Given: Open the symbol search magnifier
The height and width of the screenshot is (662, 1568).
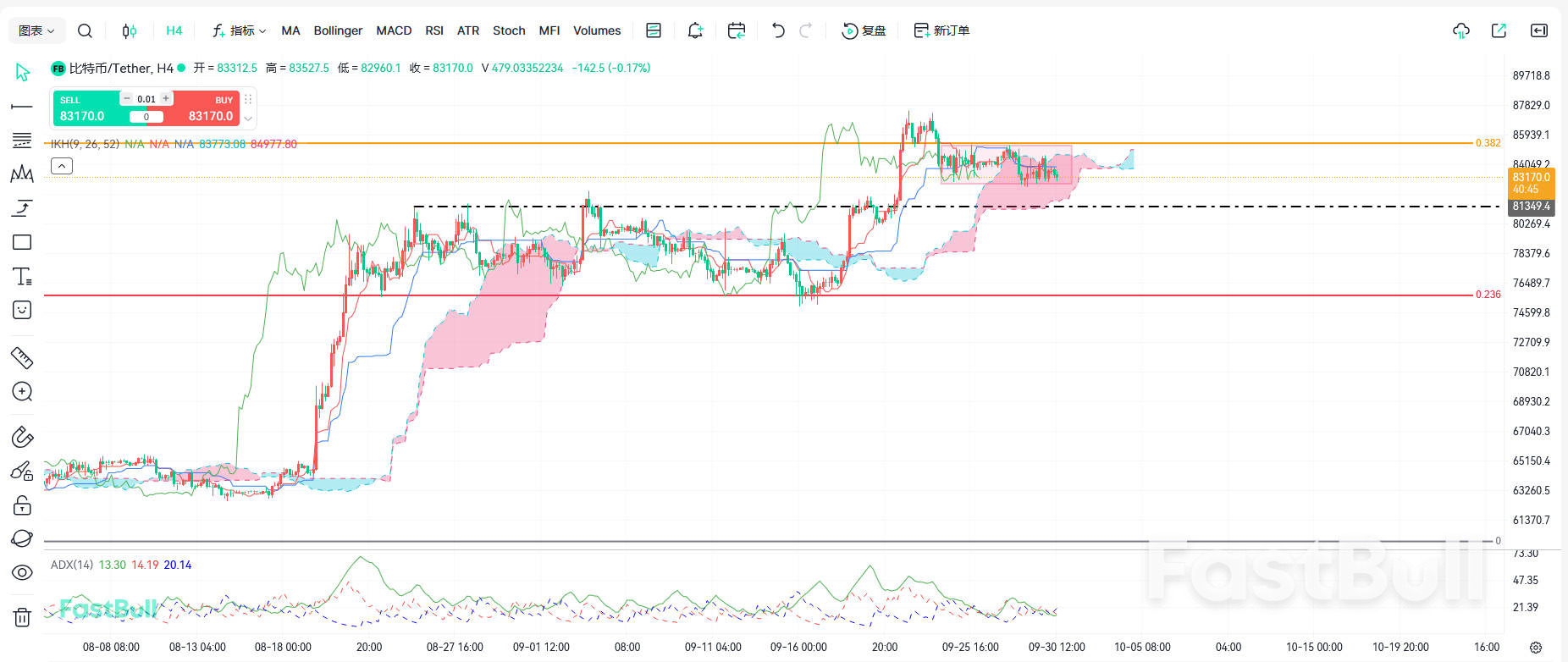Looking at the screenshot, I should point(85,30).
